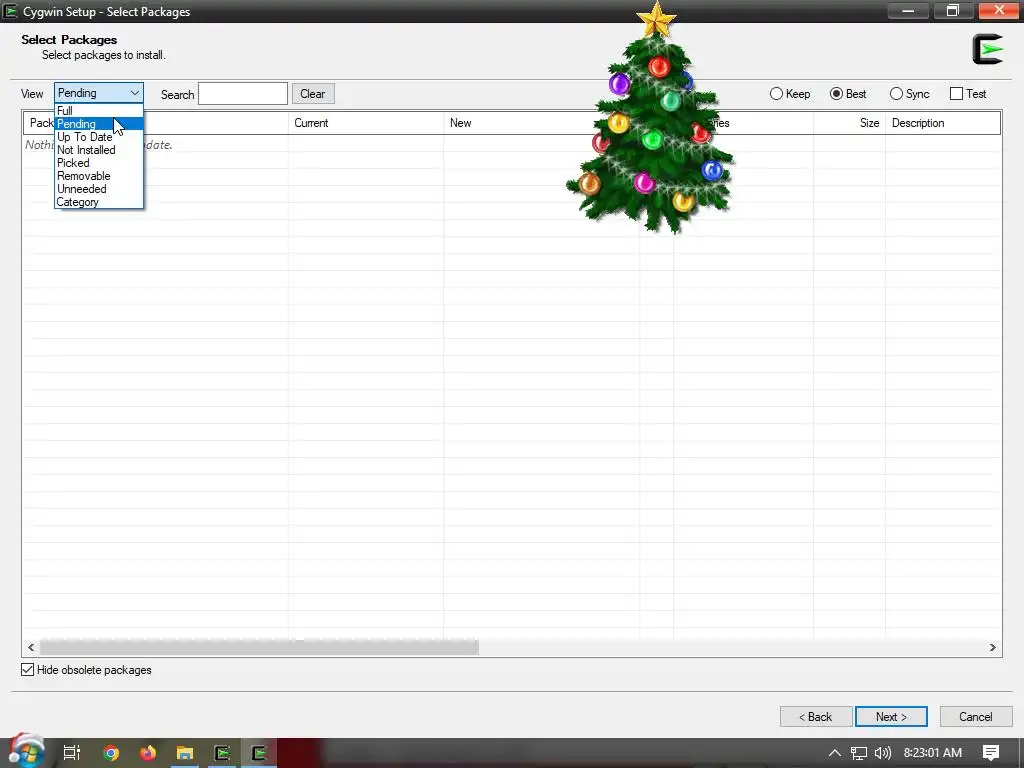
Task: Click the Size column header
Action: pyautogui.click(x=849, y=123)
